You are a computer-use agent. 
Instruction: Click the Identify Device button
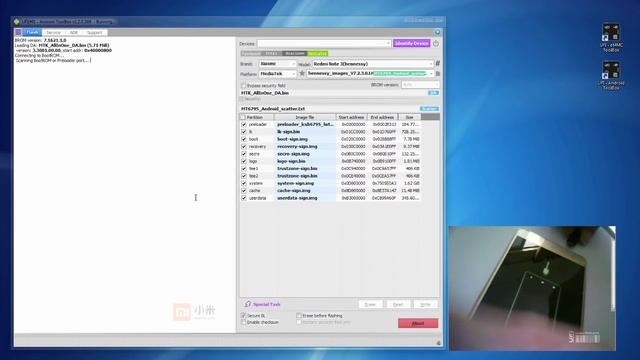click(411, 43)
